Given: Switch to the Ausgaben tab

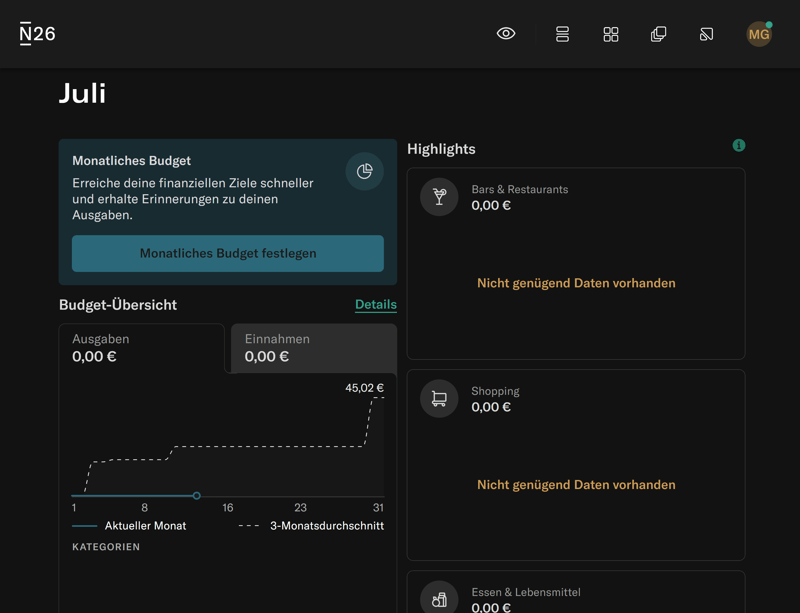Looking at the screenshot, I should (141, 348).
